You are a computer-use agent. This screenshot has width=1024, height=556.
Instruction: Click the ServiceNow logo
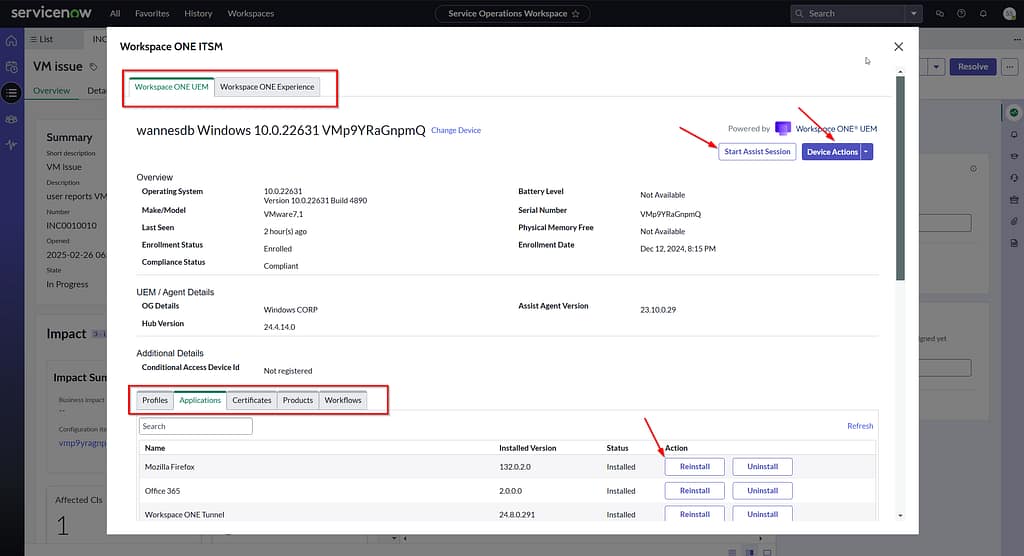click(51, 12)
